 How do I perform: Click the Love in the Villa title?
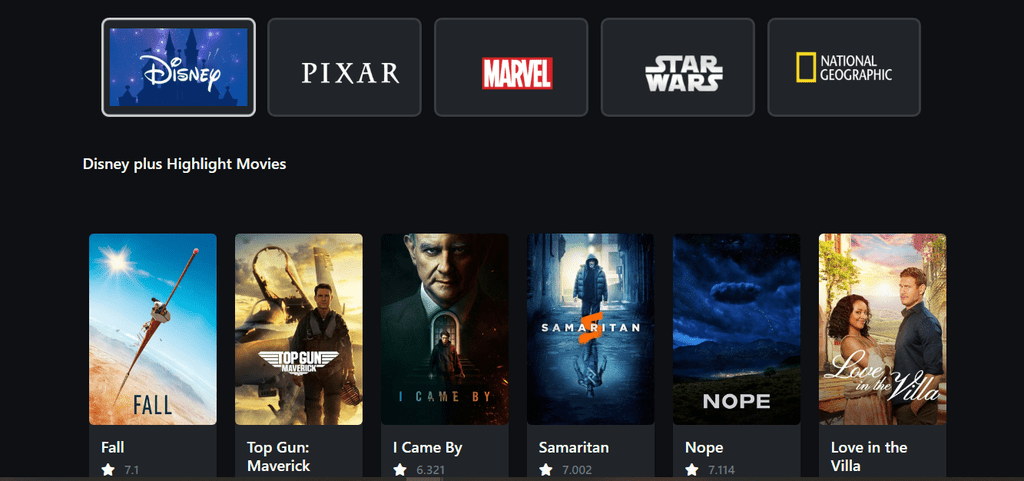(x=869, y=457)
